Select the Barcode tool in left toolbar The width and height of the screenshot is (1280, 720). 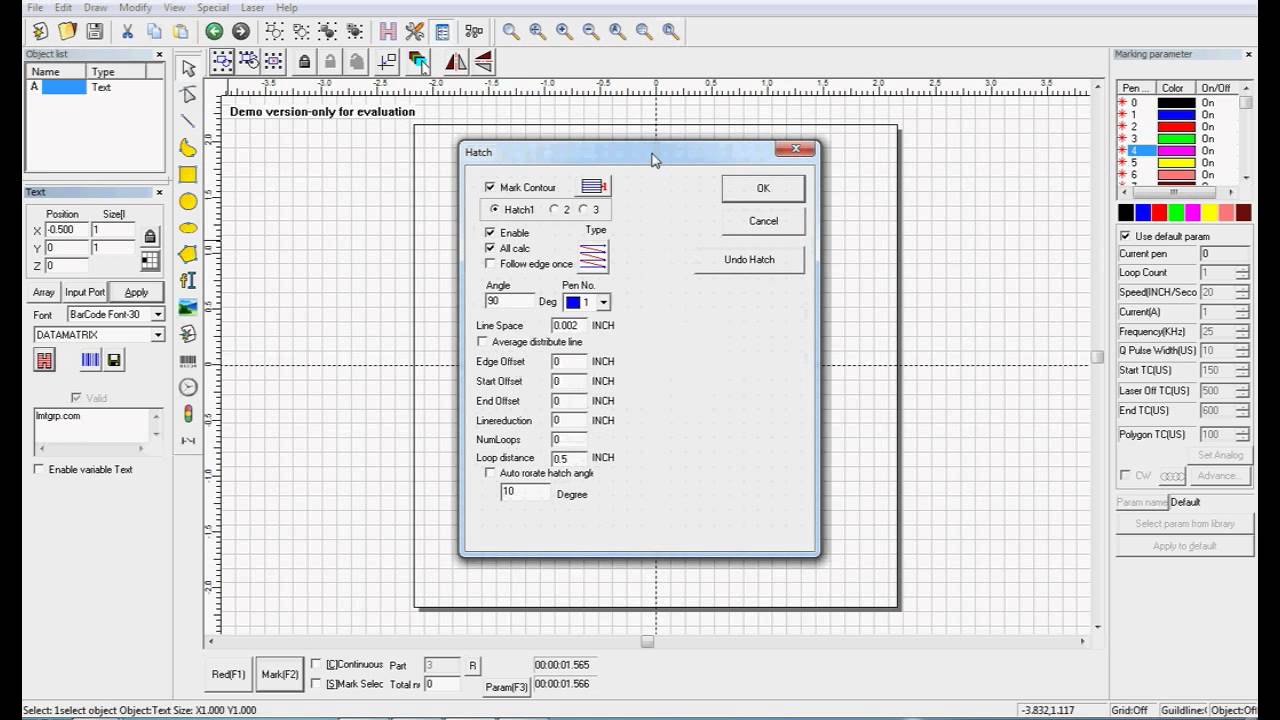pyautogui.click(x=188, y=360)
